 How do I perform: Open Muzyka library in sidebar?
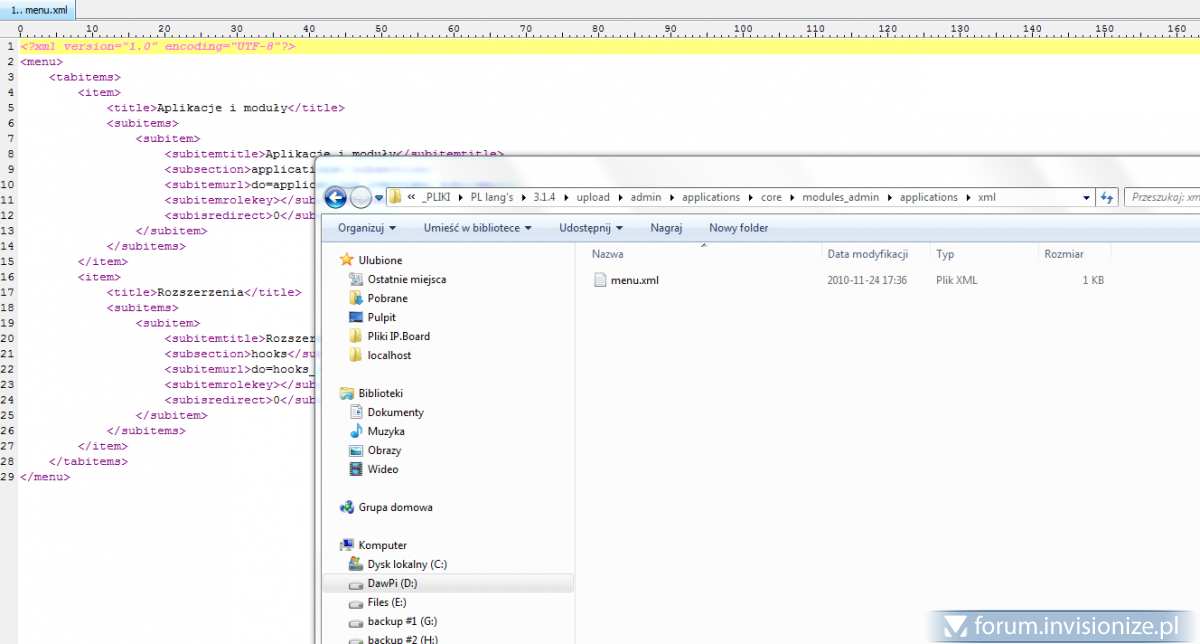tap(385, 431)
